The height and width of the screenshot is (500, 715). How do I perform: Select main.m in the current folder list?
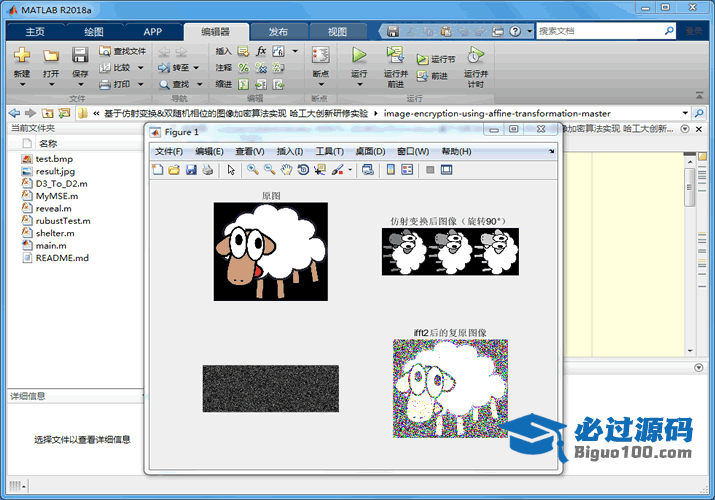click(x=51, y=245)
